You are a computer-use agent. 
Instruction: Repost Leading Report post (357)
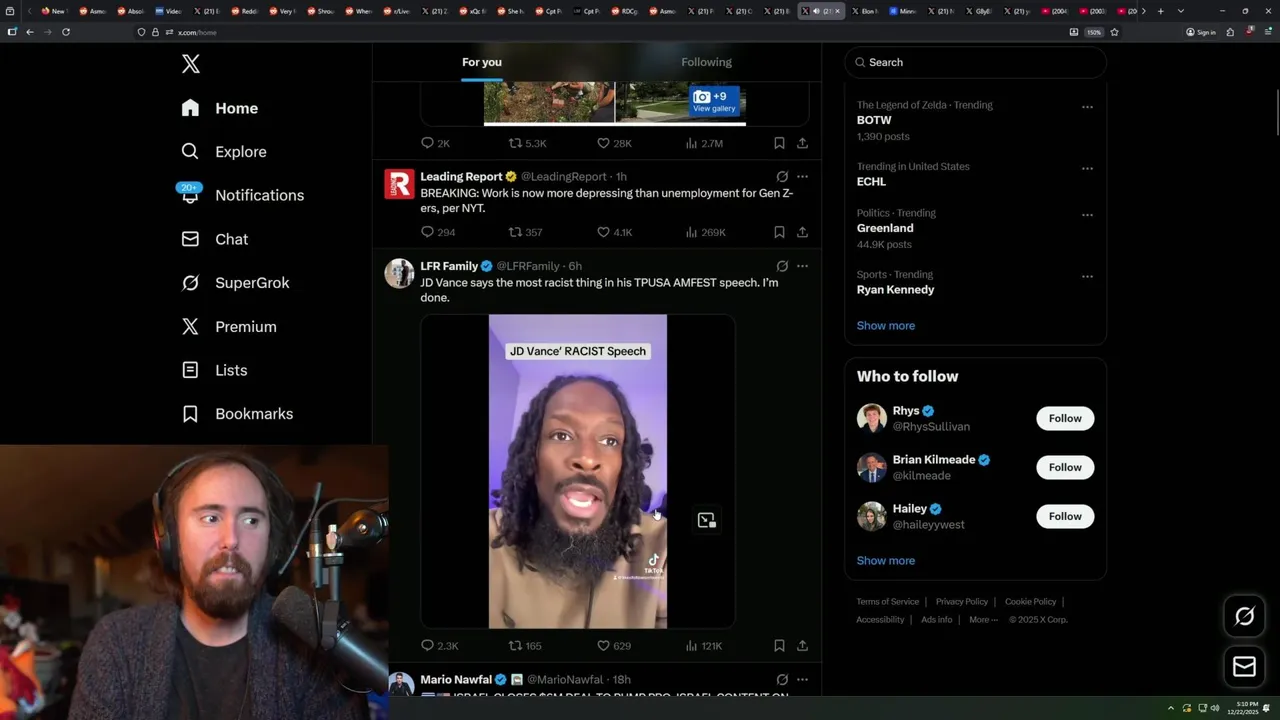click(x=526, y=232)
